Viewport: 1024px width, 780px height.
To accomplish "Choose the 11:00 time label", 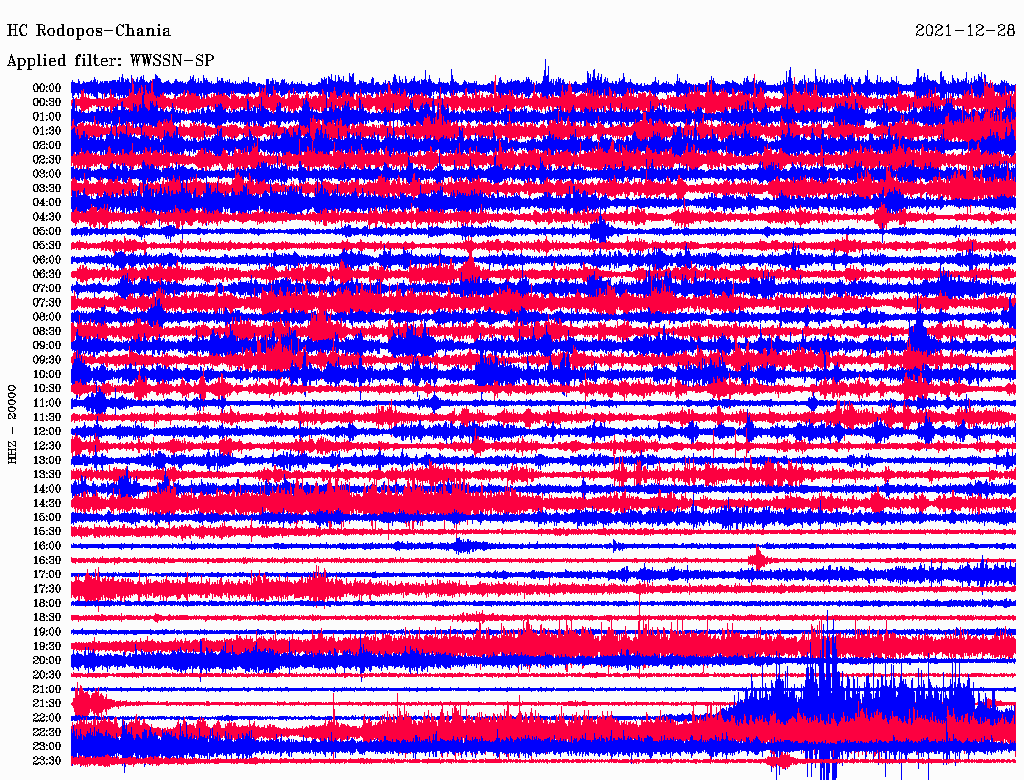I will tap(47, 402).
